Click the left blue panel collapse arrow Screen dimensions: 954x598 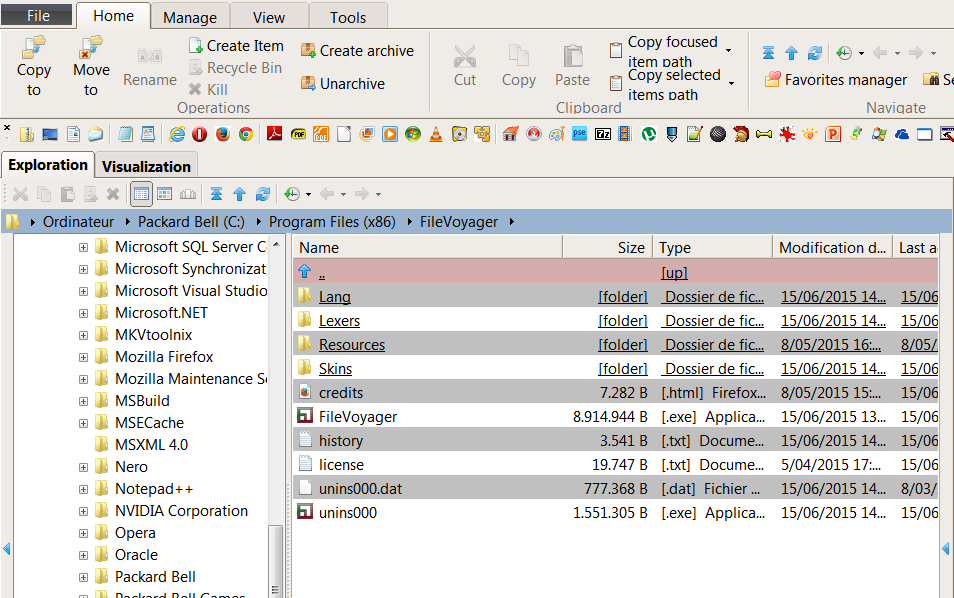point(7,549)
